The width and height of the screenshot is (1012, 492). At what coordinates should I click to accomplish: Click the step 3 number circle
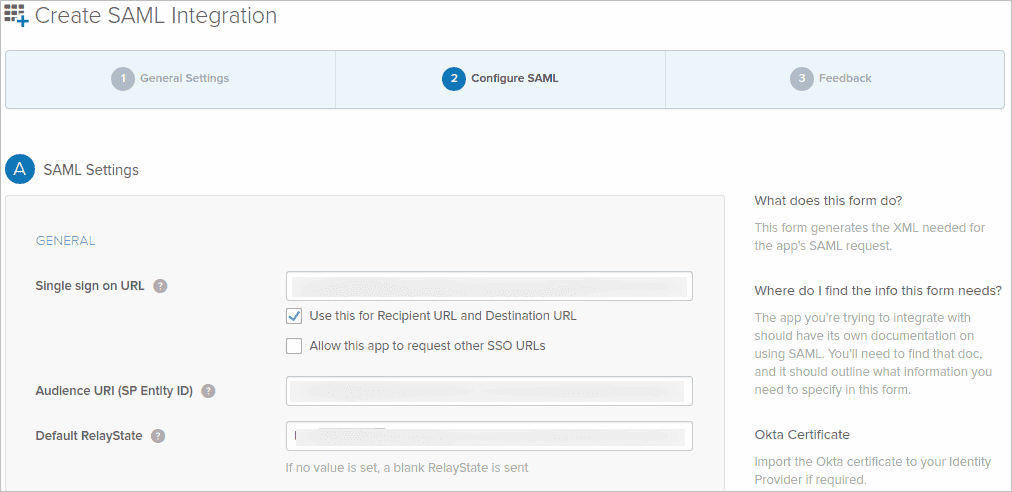(x=801, y=78)
